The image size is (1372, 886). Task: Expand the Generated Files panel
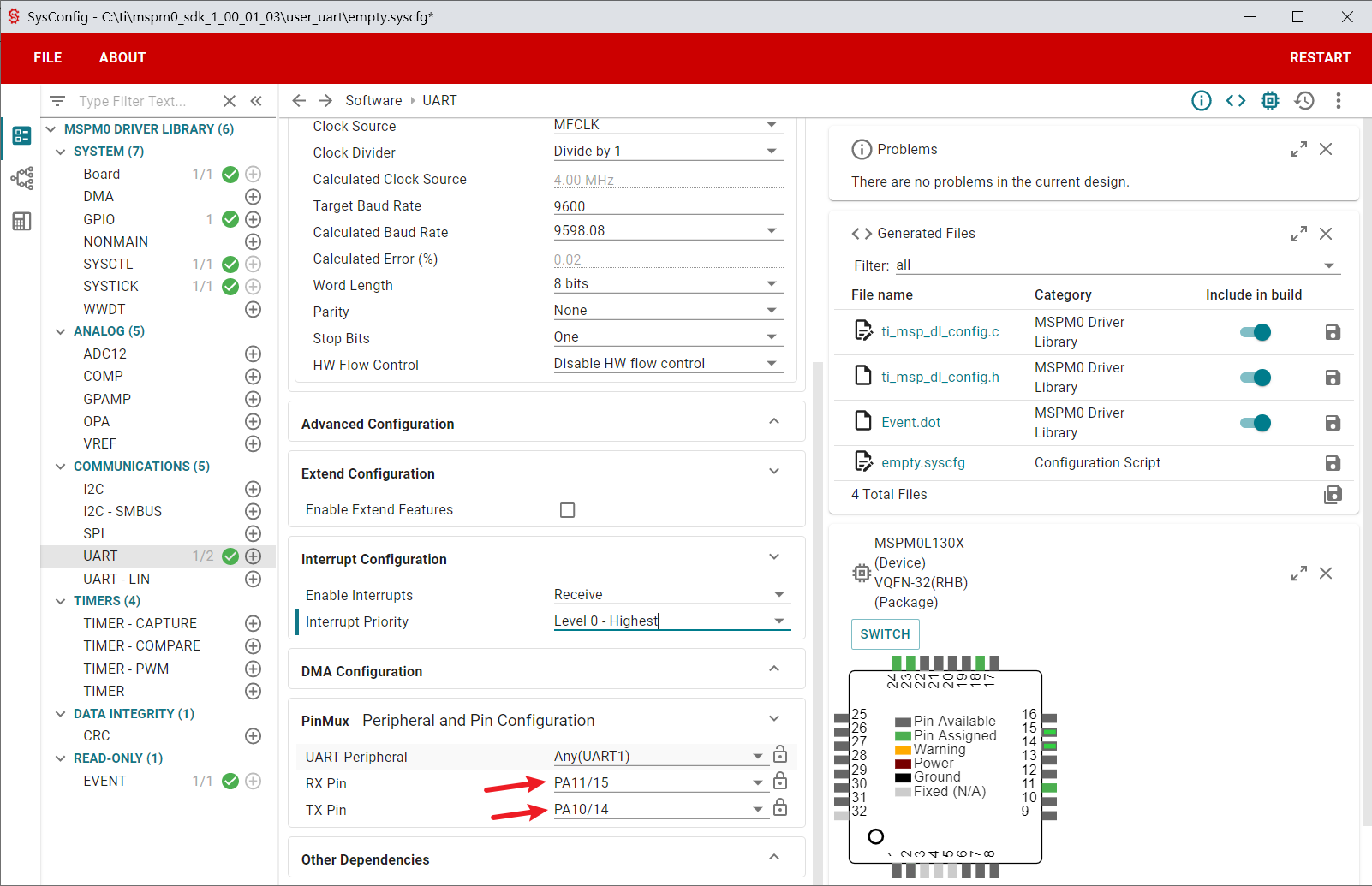tap(1299, 234)
